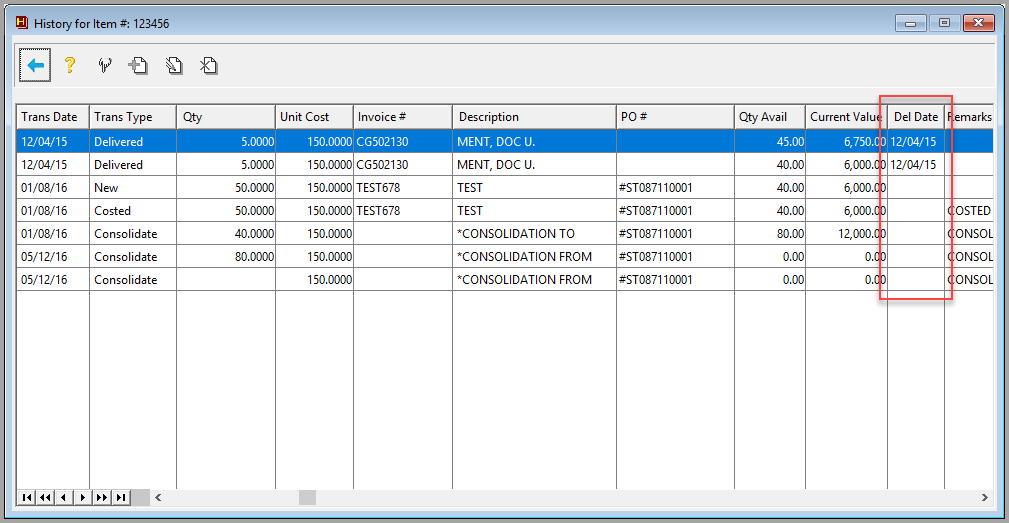Select the Qty cell showing 80.0000
Image resolution: width=1009 pixels, height=523 pixels.
click(226, 257)
